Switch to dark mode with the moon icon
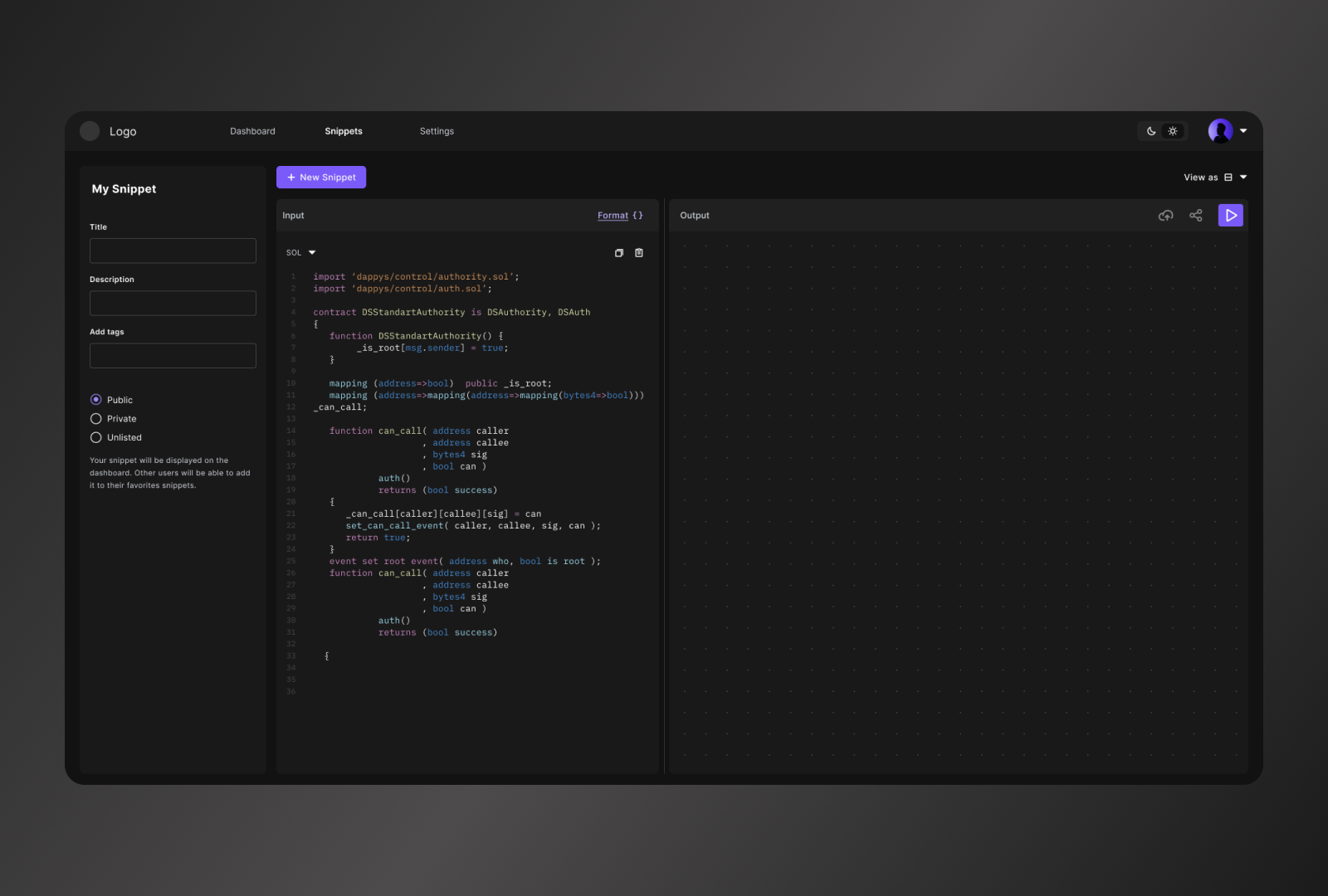1328x896 pixels. [1151, 130]
